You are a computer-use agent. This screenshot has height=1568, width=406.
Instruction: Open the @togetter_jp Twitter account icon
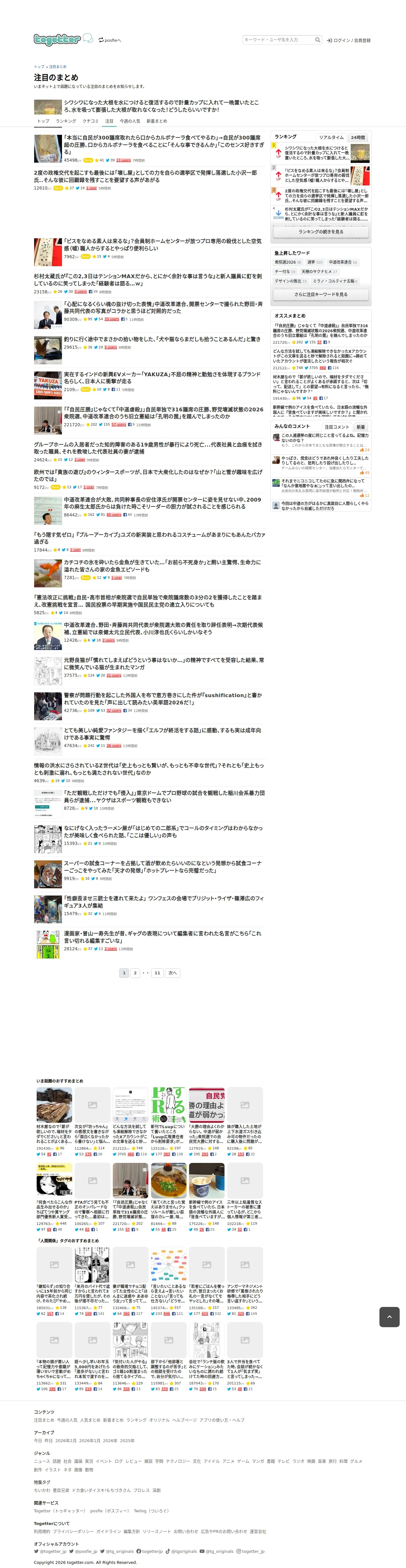[x=36, y=1552]
